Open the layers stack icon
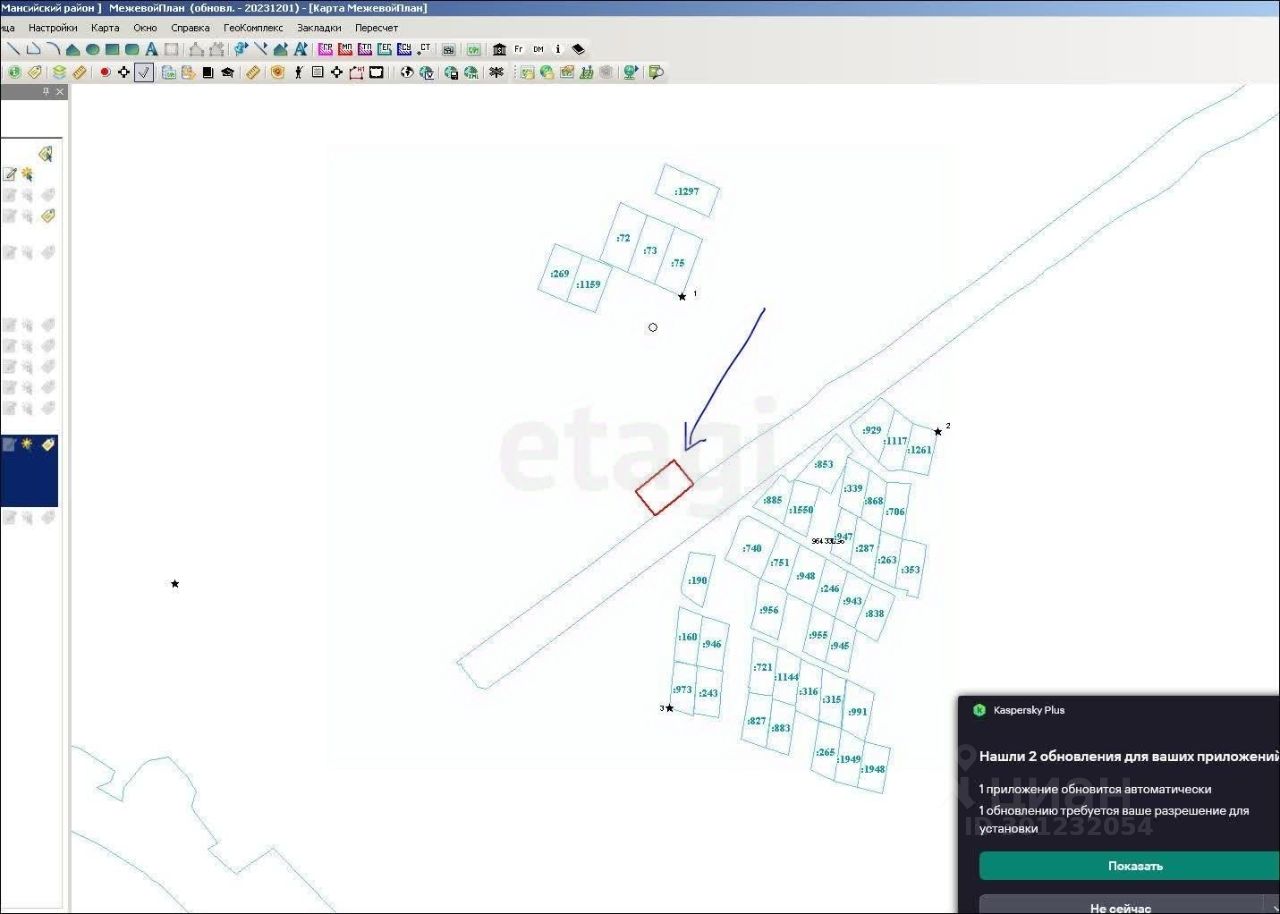 tap(59, 72)
